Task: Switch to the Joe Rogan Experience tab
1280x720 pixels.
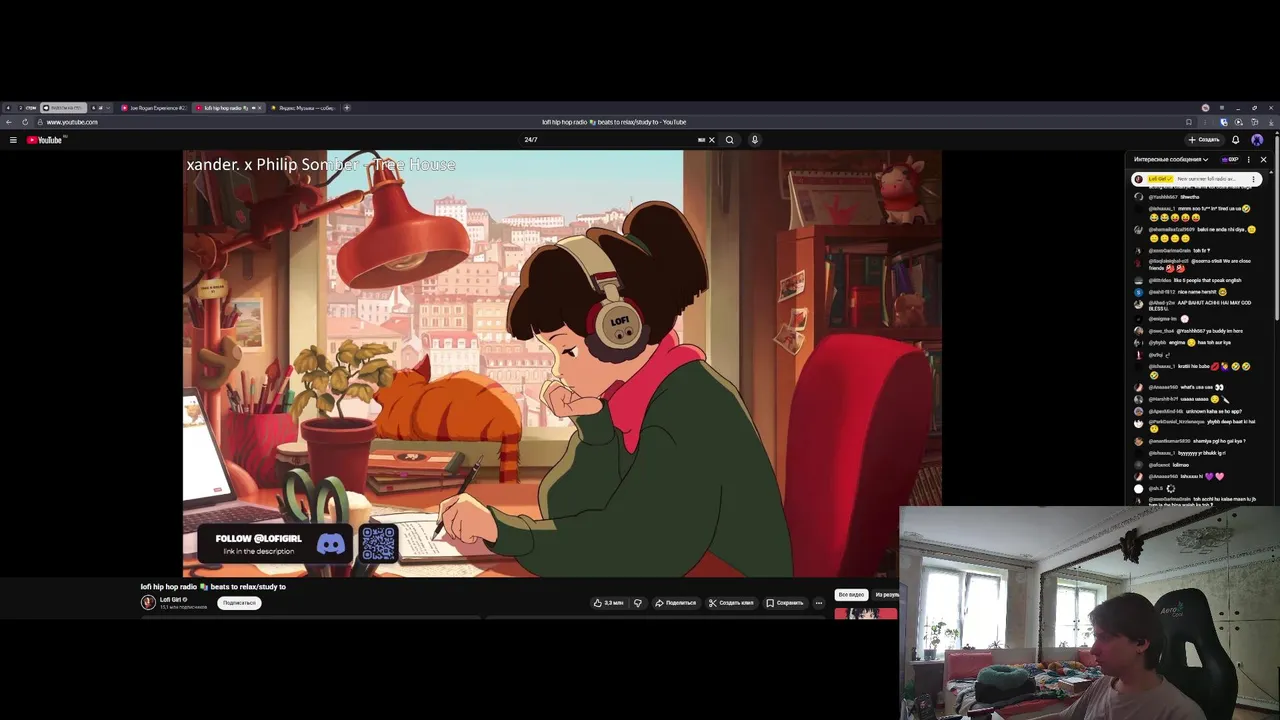Action: (x=154, y=108)
